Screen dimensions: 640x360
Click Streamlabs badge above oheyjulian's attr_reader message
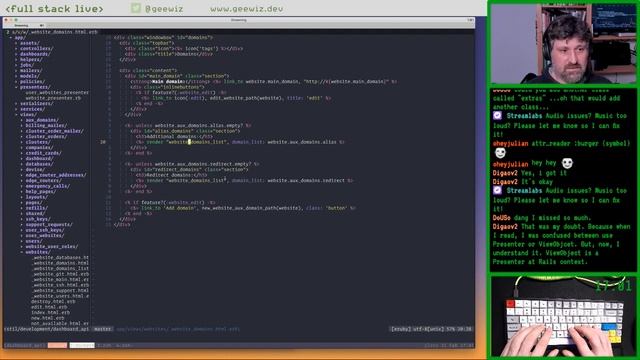[x=497, y=116]
